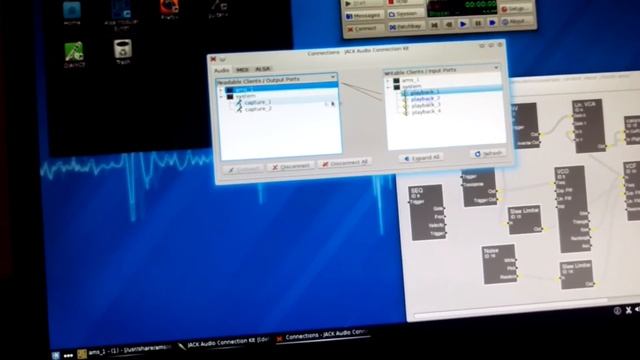Viewport: 640px width, 360px height.
Task: Click the SEQ module in the synth patch
Action: (x=427, y=213)
